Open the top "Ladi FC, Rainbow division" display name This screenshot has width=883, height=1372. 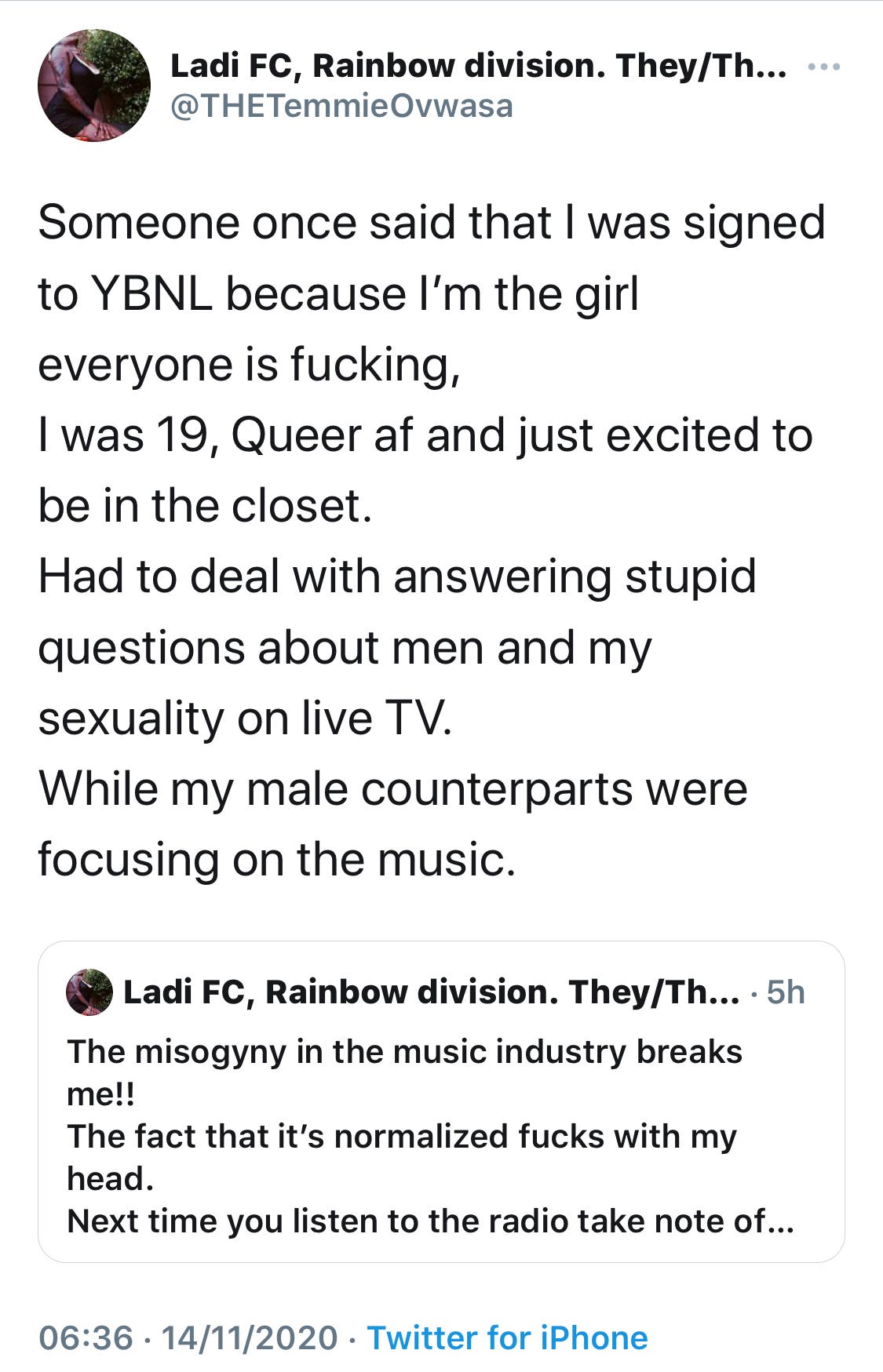pos(478,66)
